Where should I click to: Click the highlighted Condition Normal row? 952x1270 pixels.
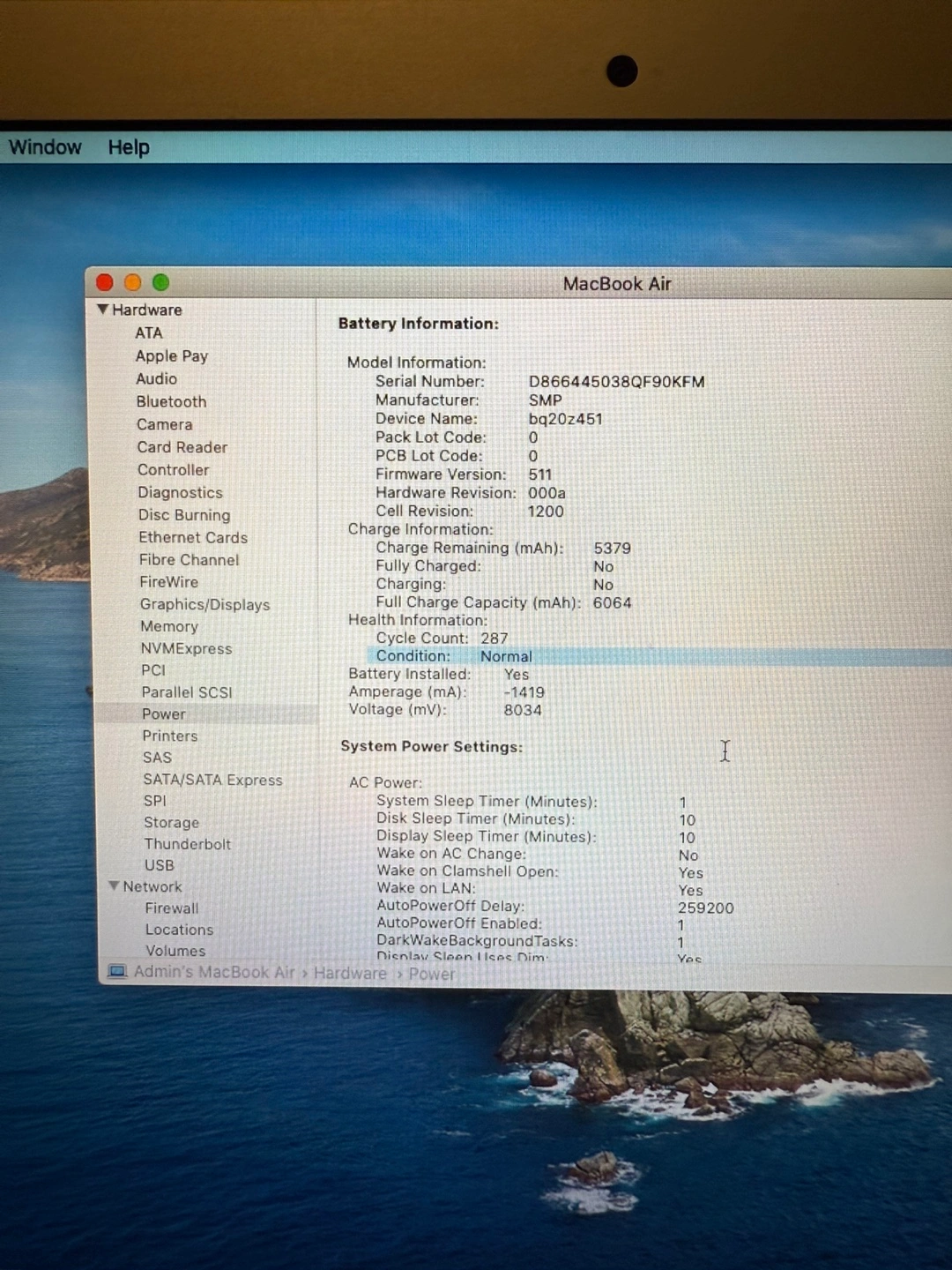pyautogui.click(x=659, y=656)
